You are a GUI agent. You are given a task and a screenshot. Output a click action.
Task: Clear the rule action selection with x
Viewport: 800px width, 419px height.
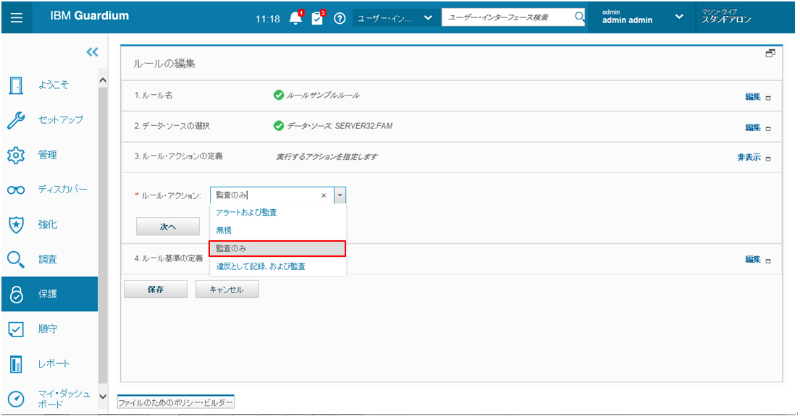(323, 196)
